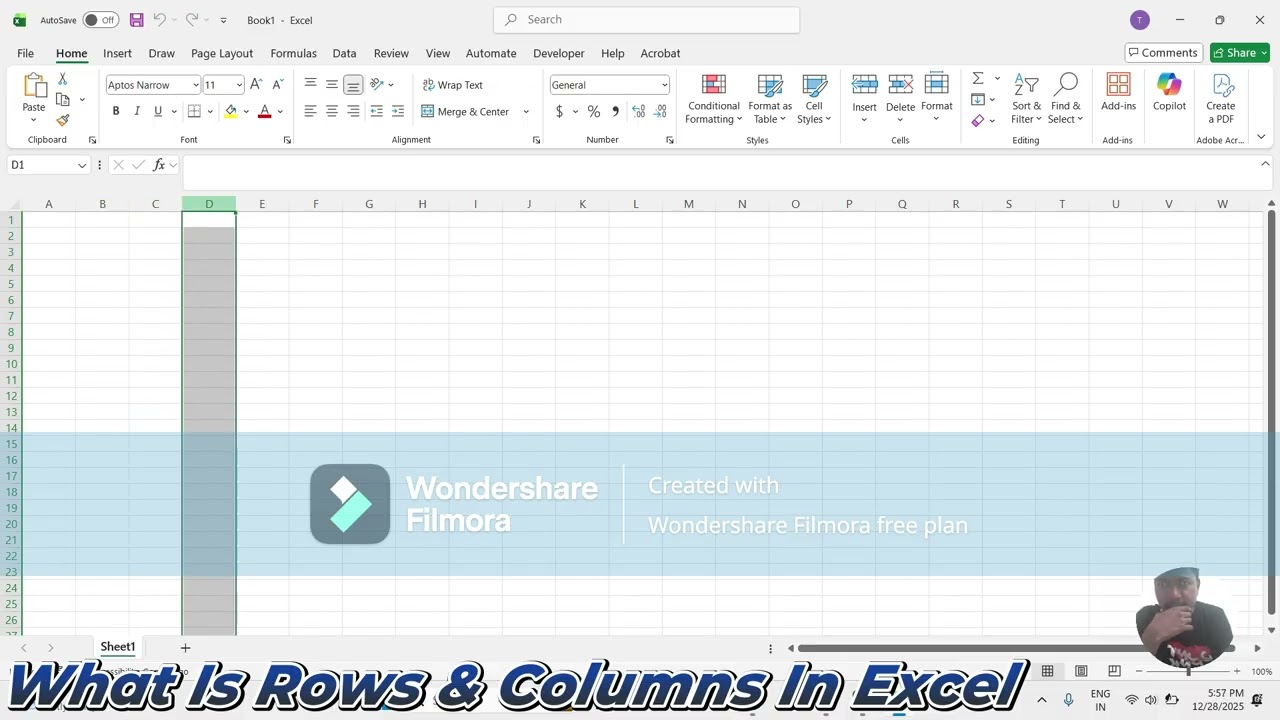1280x720 pixels.
Task: Click Insert in Cells group
Action: click(865, 98)
